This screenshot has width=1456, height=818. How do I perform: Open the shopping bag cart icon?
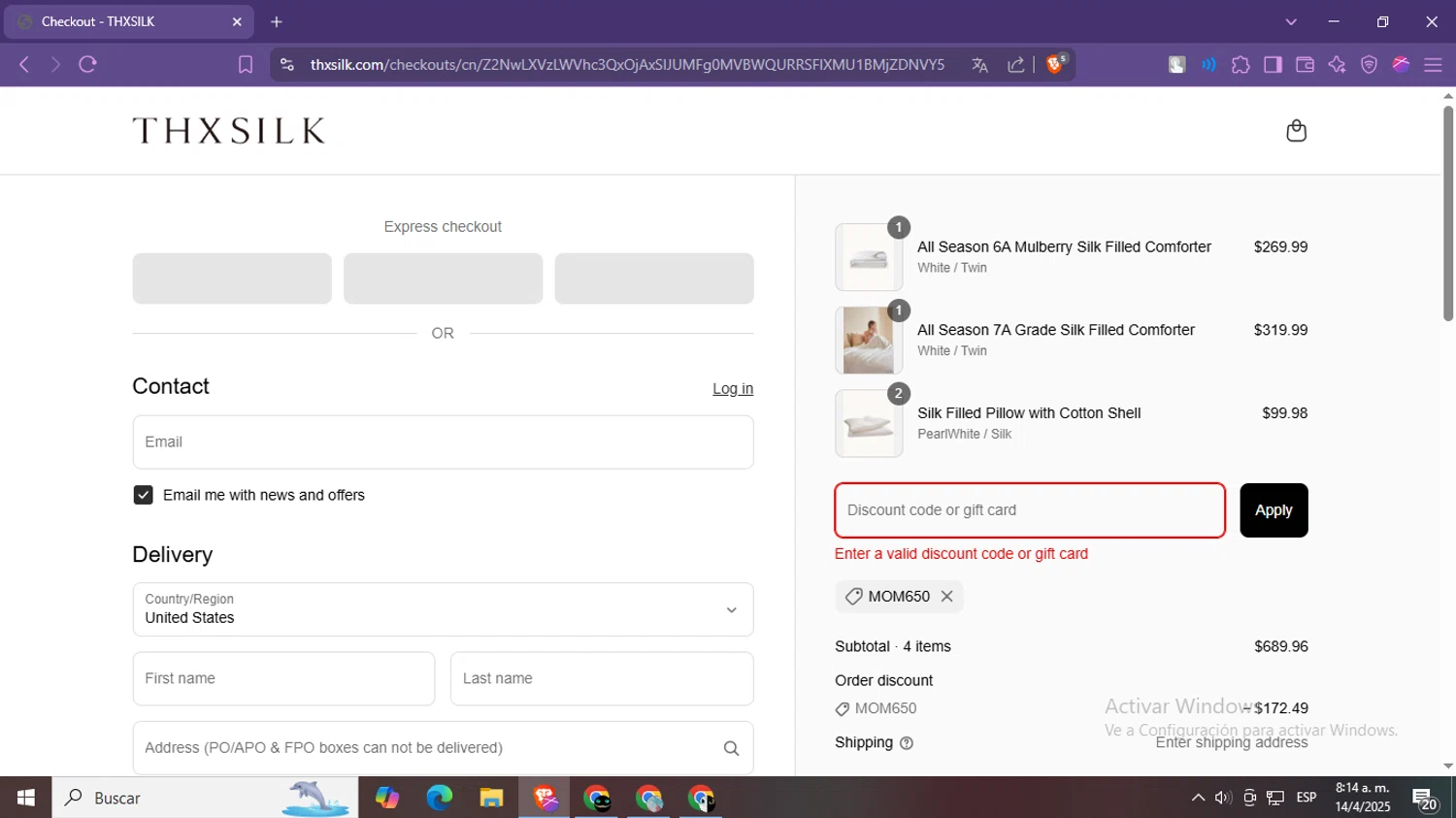tap(1296, 131)
